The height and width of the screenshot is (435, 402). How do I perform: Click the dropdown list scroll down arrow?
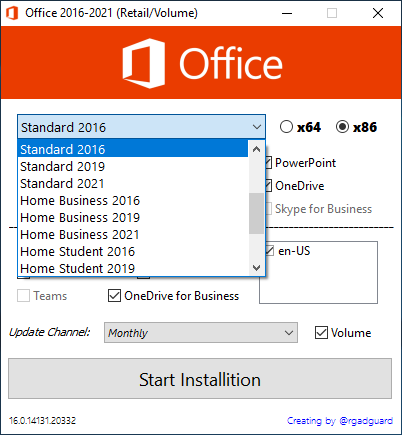(256, 268)
